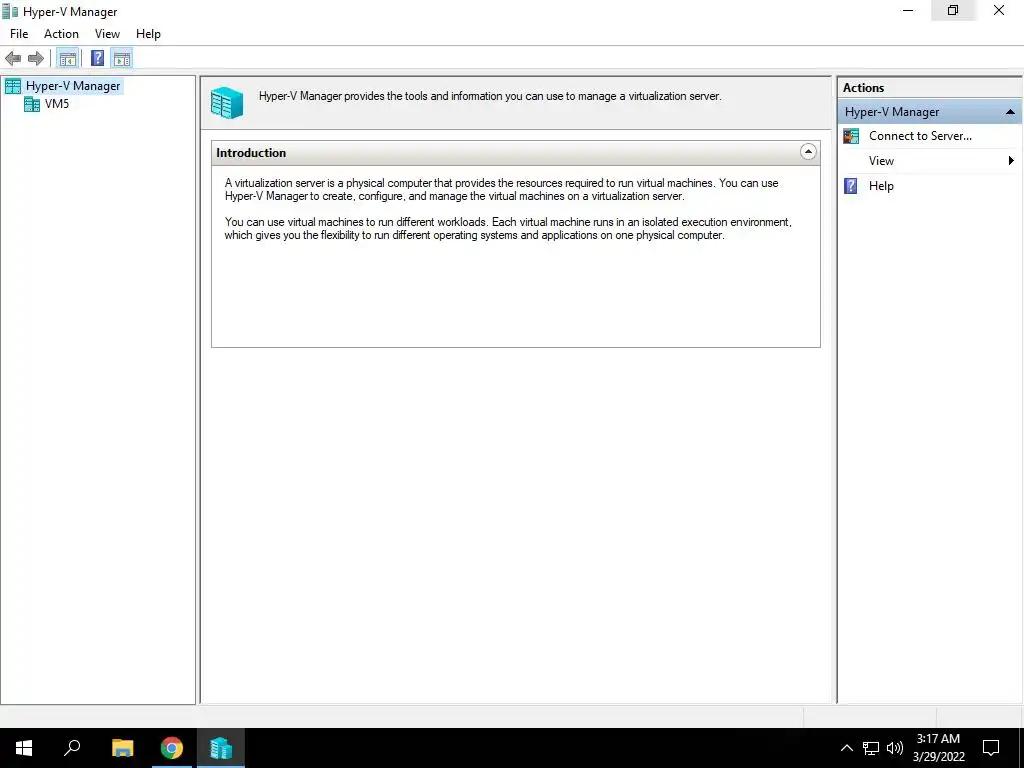Viewport: 1024px width, 768px height.
Task: Click the volume speaker tray icon
Action: coord(895,748)
